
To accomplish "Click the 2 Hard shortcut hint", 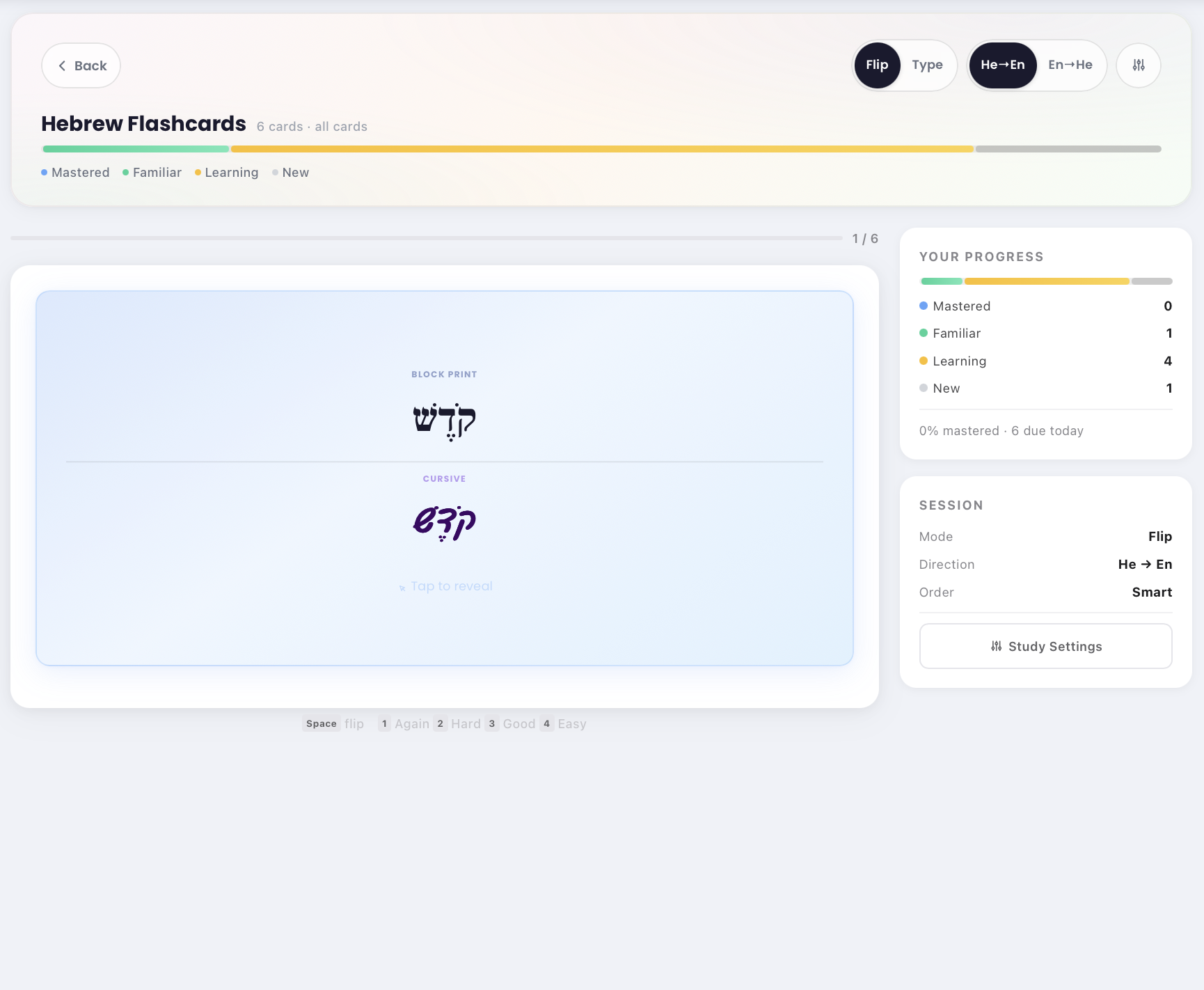I will point(457,724).
